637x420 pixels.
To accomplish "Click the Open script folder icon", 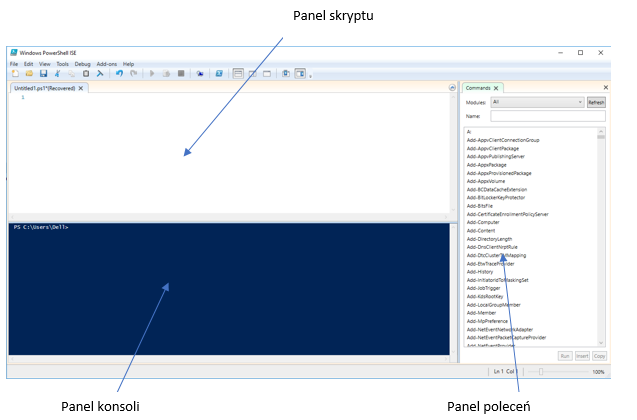I will (29, 74).
